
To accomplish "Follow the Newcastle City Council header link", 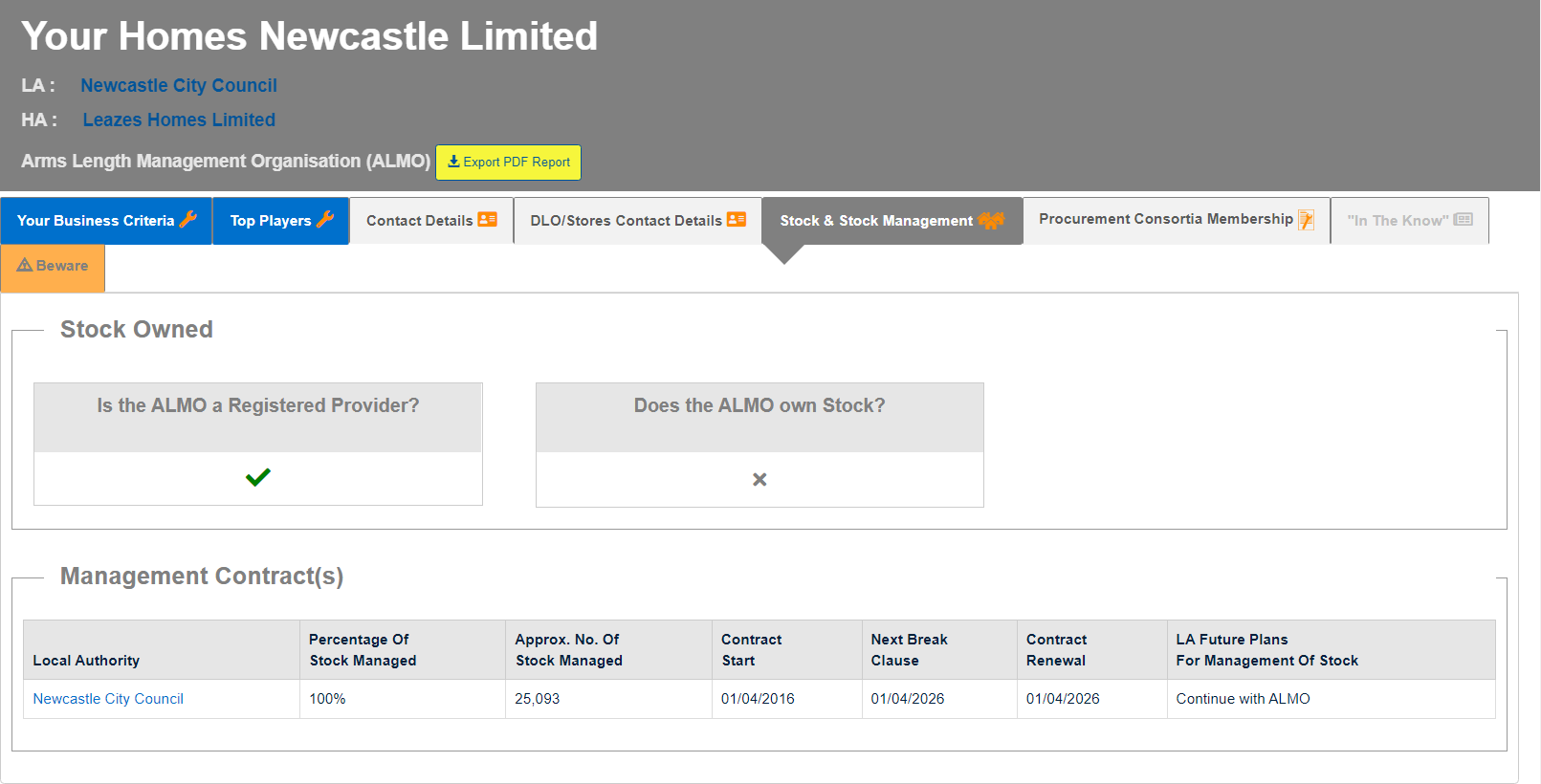I will [179, 86].
